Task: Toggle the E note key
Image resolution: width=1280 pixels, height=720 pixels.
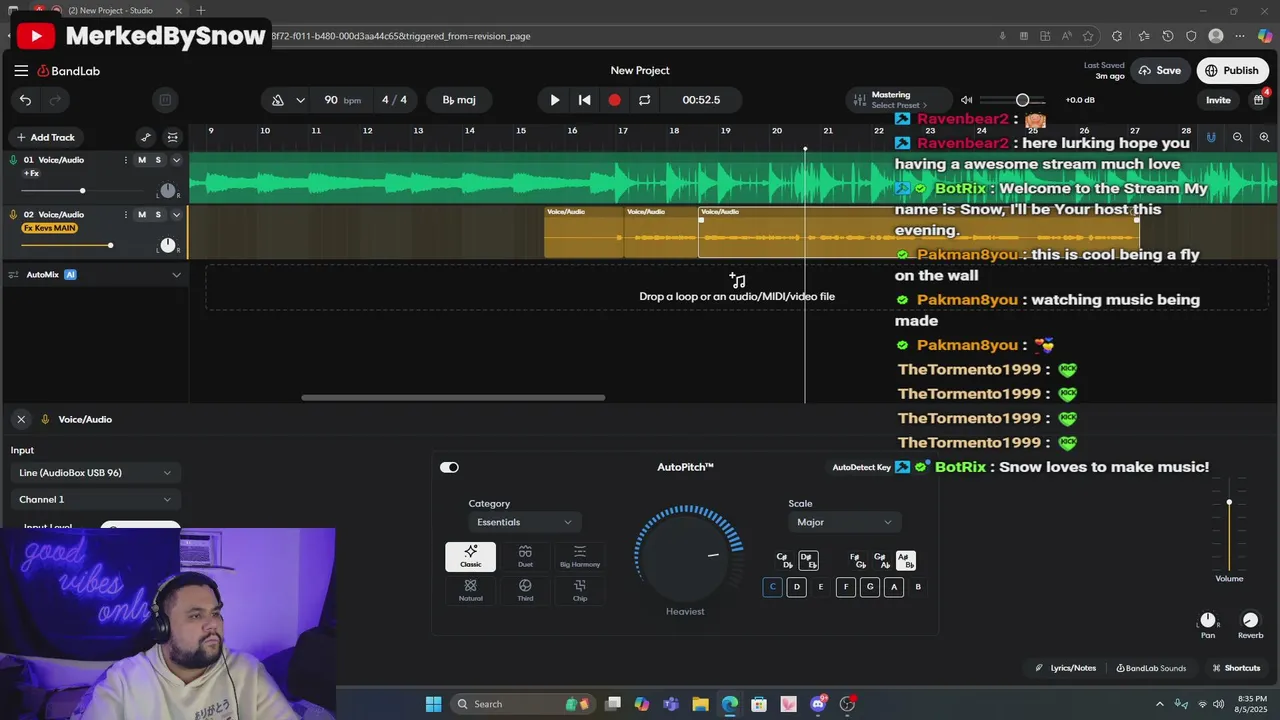Action: (x=821, y=587)
